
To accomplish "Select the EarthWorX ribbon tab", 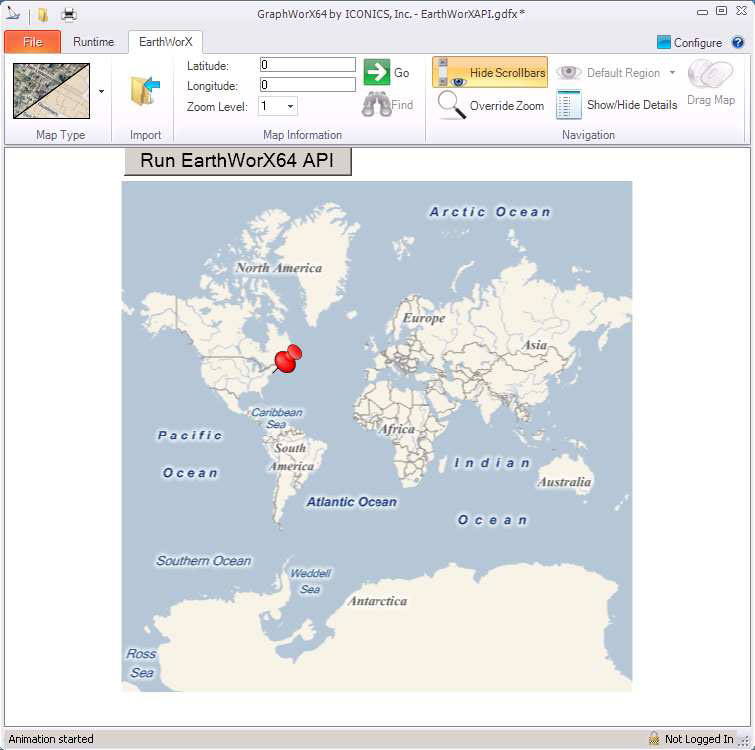I will pyautogui.click(x=166, y=42).
